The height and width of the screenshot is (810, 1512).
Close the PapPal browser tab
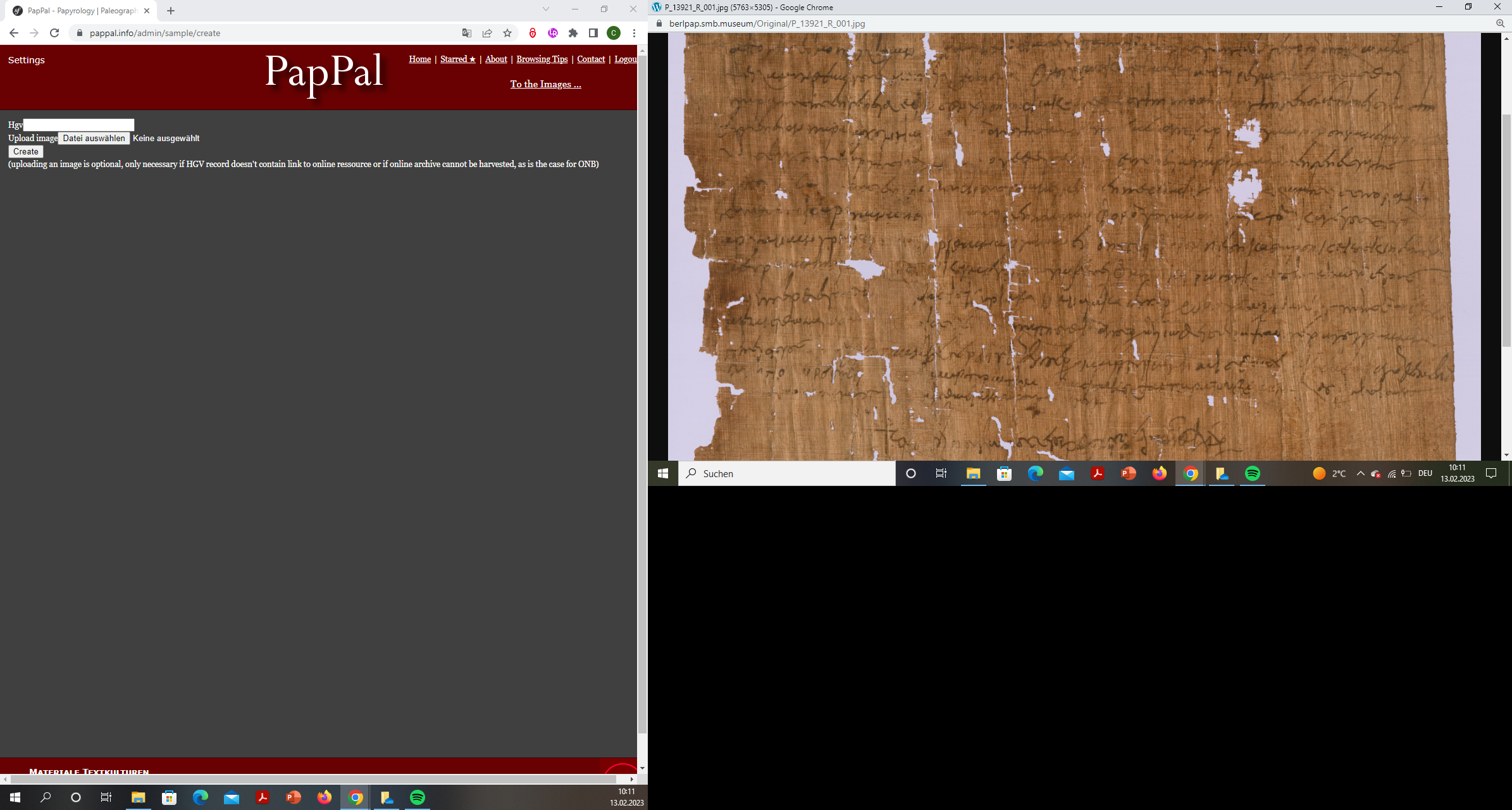[147, 11]
